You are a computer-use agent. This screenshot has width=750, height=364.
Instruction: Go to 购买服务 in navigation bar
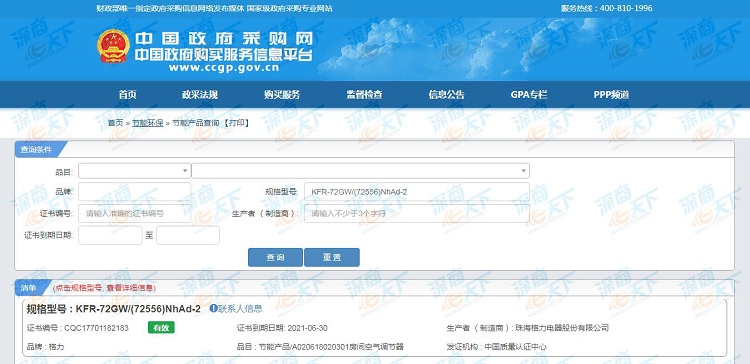(x=282, y=95)
